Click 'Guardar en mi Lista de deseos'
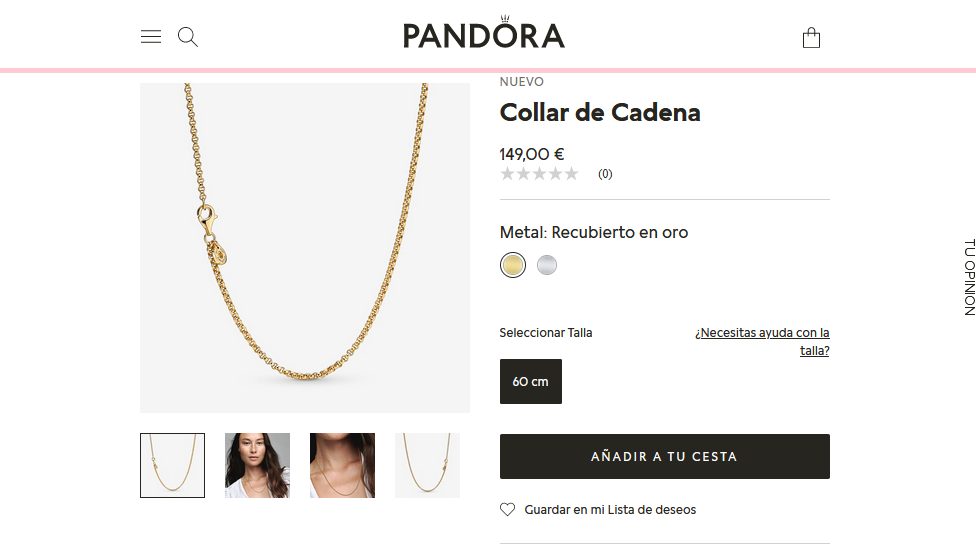The image size is (976, 551). [610, 509]
